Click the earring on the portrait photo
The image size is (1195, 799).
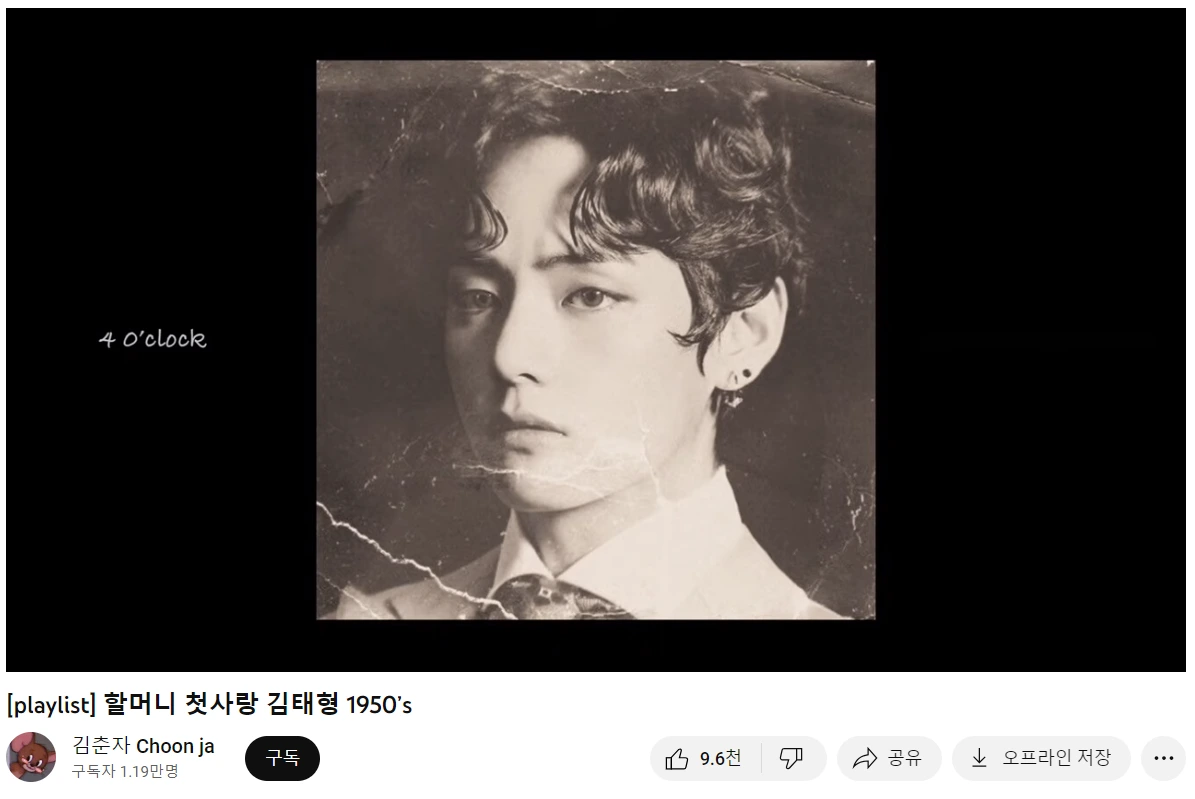(x=736, y=387)
